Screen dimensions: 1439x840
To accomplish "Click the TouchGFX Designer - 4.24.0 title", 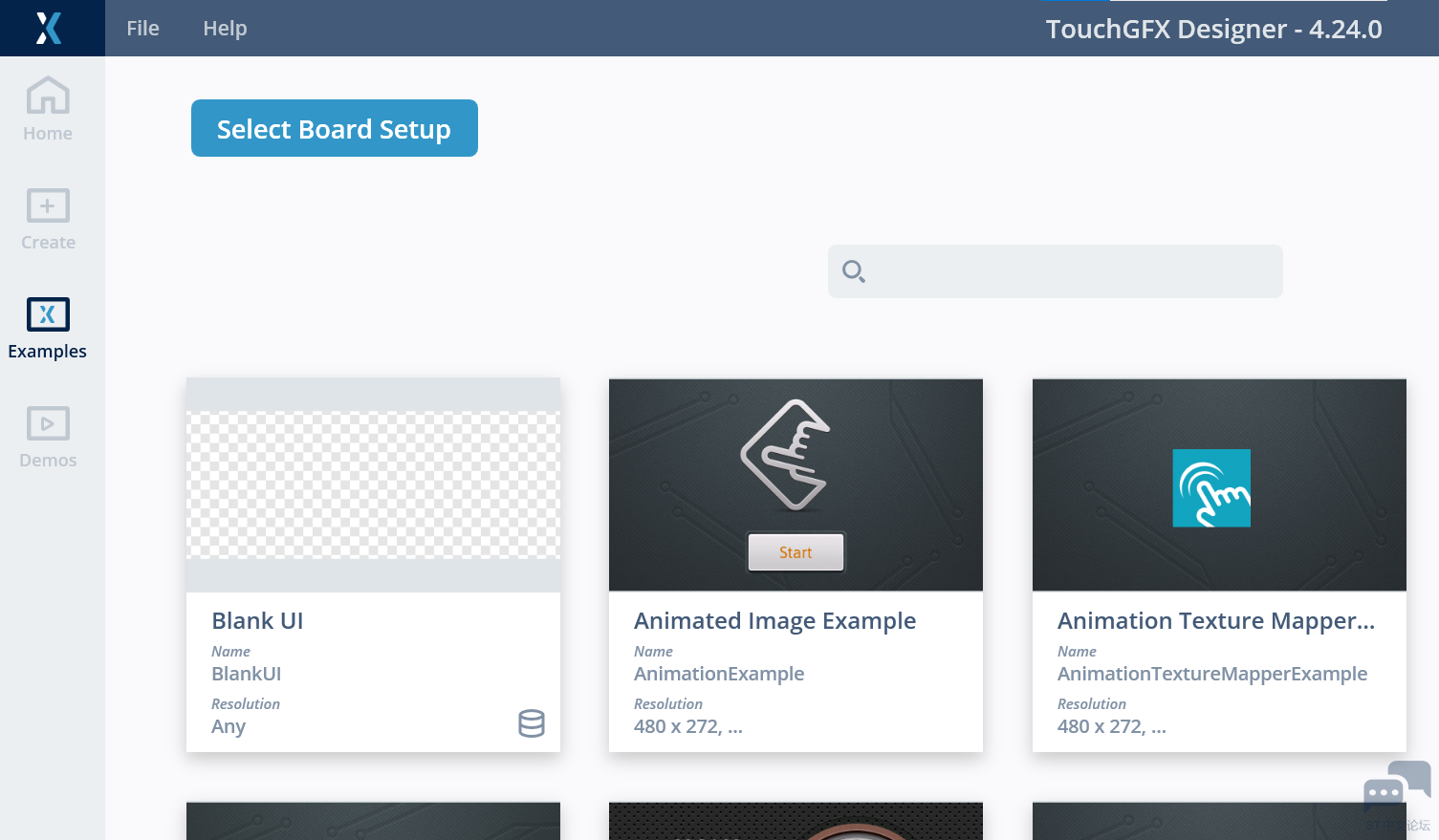I will [1213, 30].
